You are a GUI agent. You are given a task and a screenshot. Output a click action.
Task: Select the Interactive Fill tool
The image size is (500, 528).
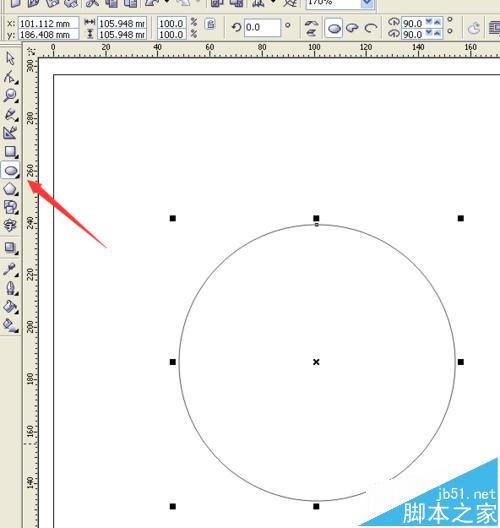[10, 326]
